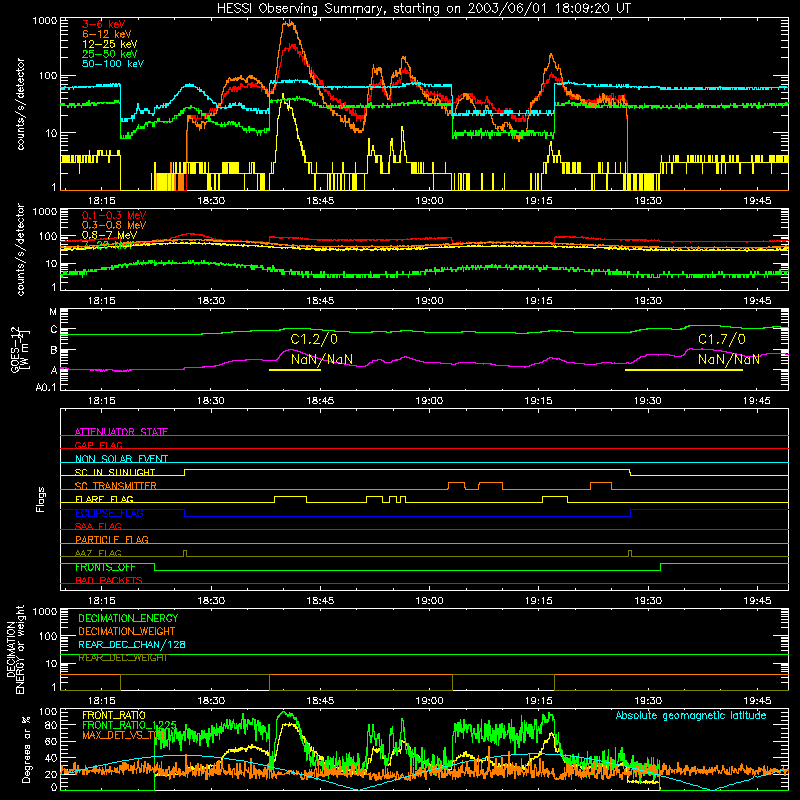The width and height of the screenshot is (800, 800).
Task: Select the '6-12 keV' legend label
Action: [x=107, y=34]
